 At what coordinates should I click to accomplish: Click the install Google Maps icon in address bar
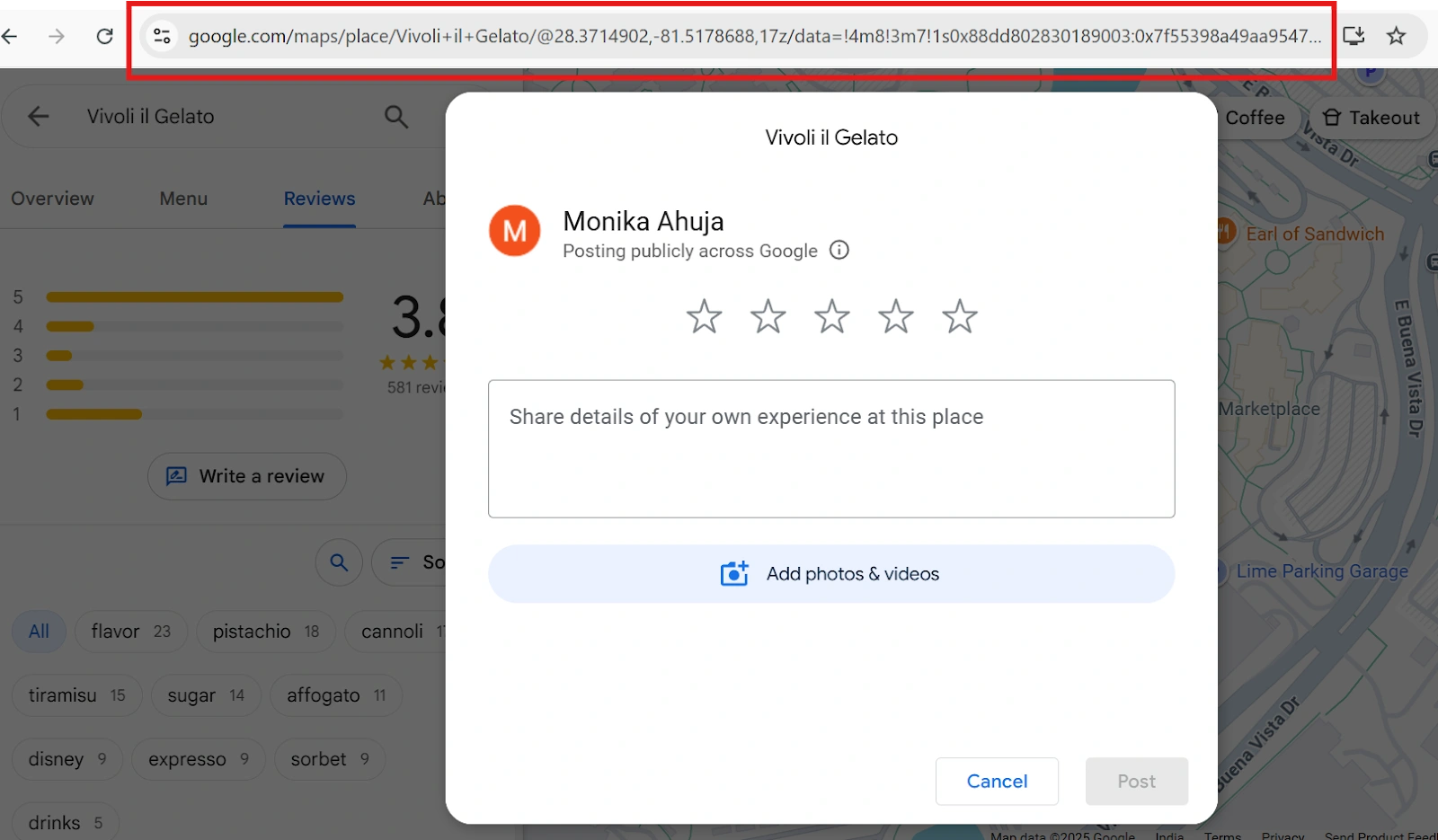click(1354, 36)
